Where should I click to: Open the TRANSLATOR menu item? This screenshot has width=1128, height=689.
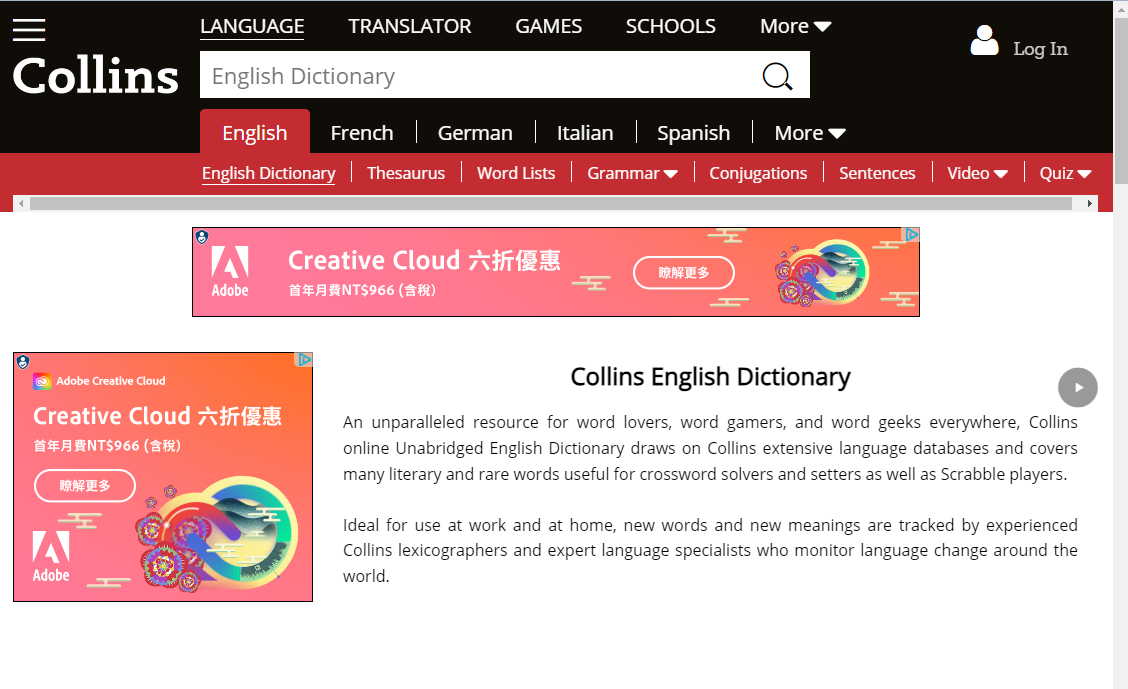[x=410, y=27]
